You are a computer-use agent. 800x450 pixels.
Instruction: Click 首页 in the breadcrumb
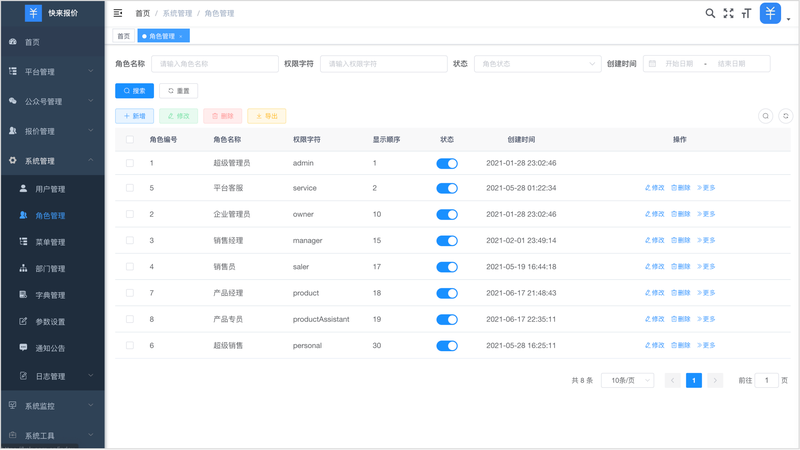click(x=142, y=14)
